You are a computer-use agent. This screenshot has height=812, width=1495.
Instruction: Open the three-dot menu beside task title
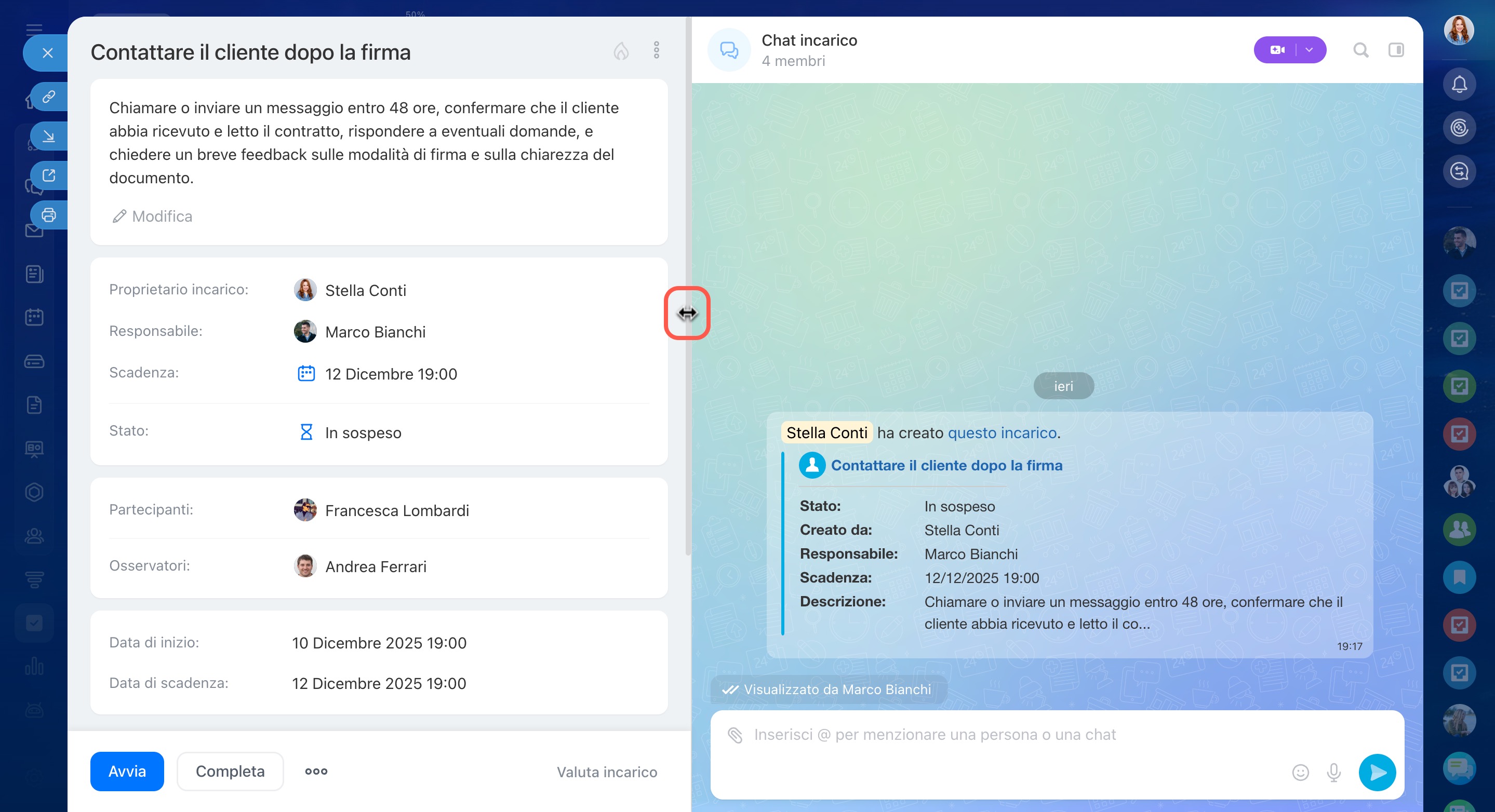click(x=657, y=50)
